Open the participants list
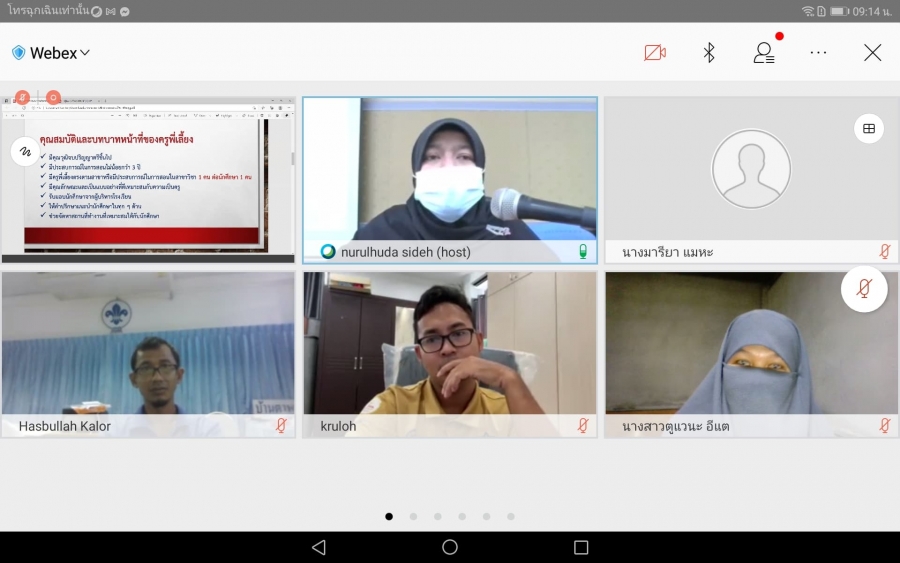The image size is (900, 563). pyautogui.click(x=764, y=53)
